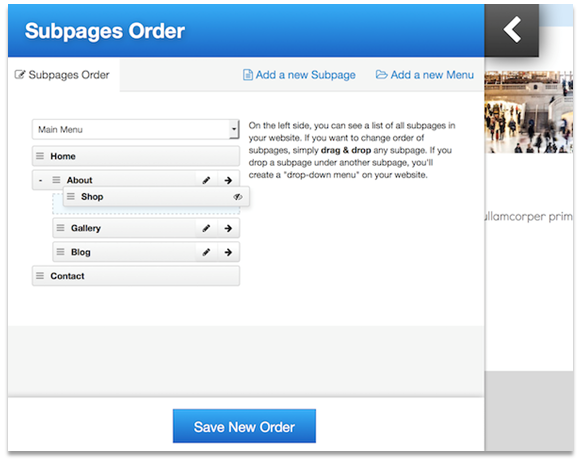Click the Home row drag handle icon
This screenshot has height=463, width=581.
[x=40, y=156]
